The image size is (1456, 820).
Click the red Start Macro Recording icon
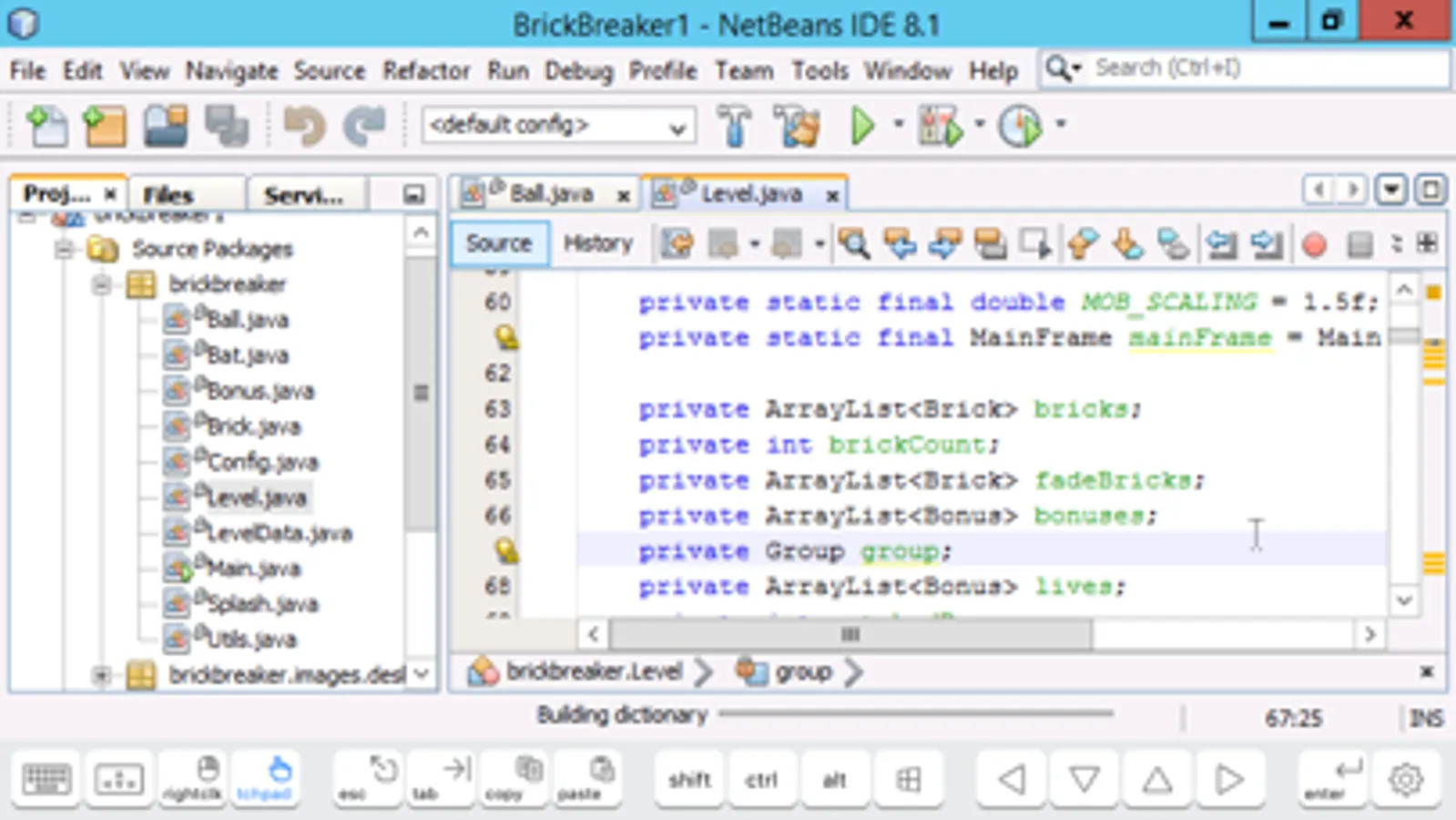click(x=1314, y=244)
